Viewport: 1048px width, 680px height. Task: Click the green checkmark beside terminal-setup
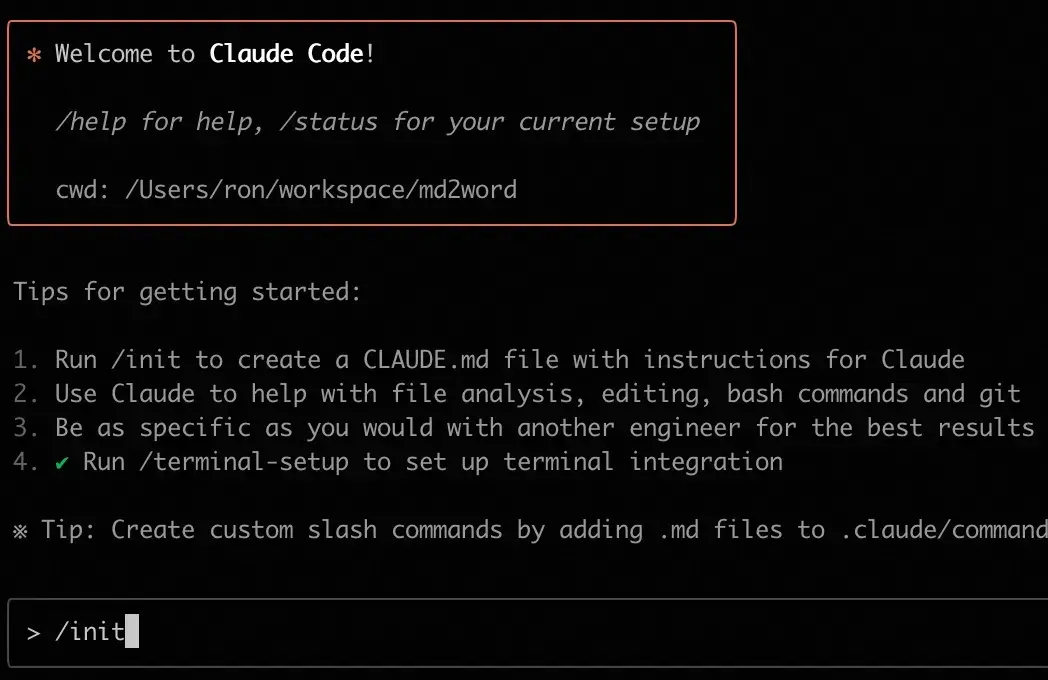62,462
